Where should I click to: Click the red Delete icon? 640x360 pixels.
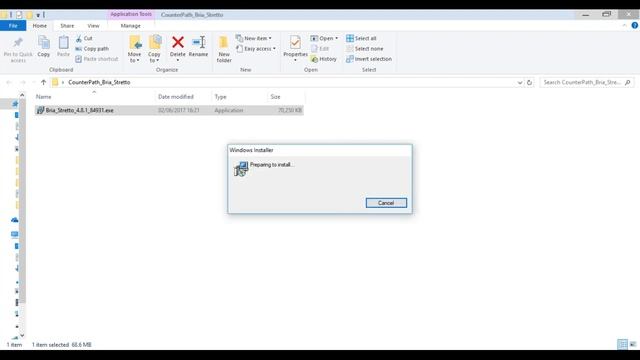click(x=178, y=42)
